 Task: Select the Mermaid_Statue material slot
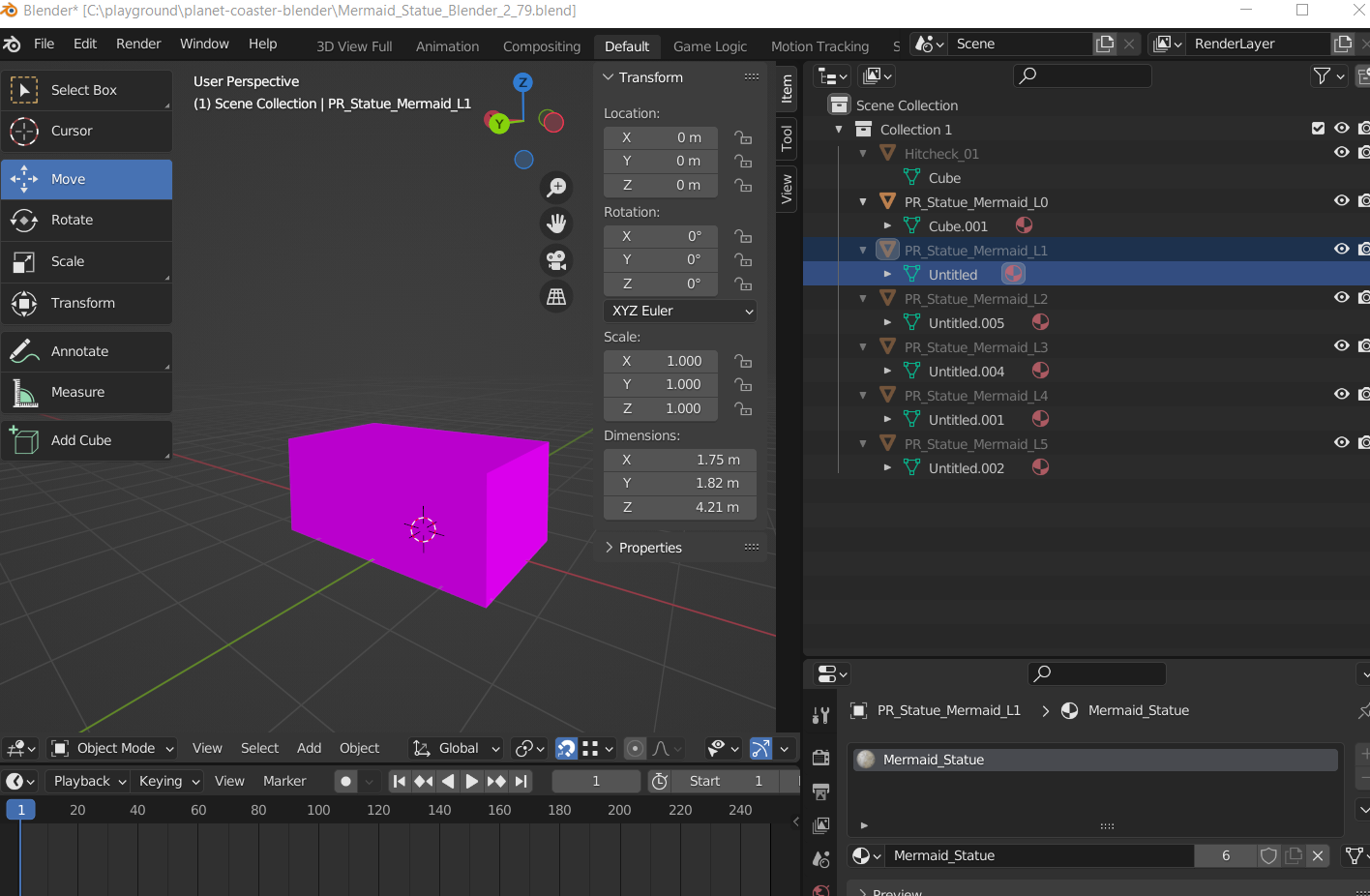click(1095, 760)
